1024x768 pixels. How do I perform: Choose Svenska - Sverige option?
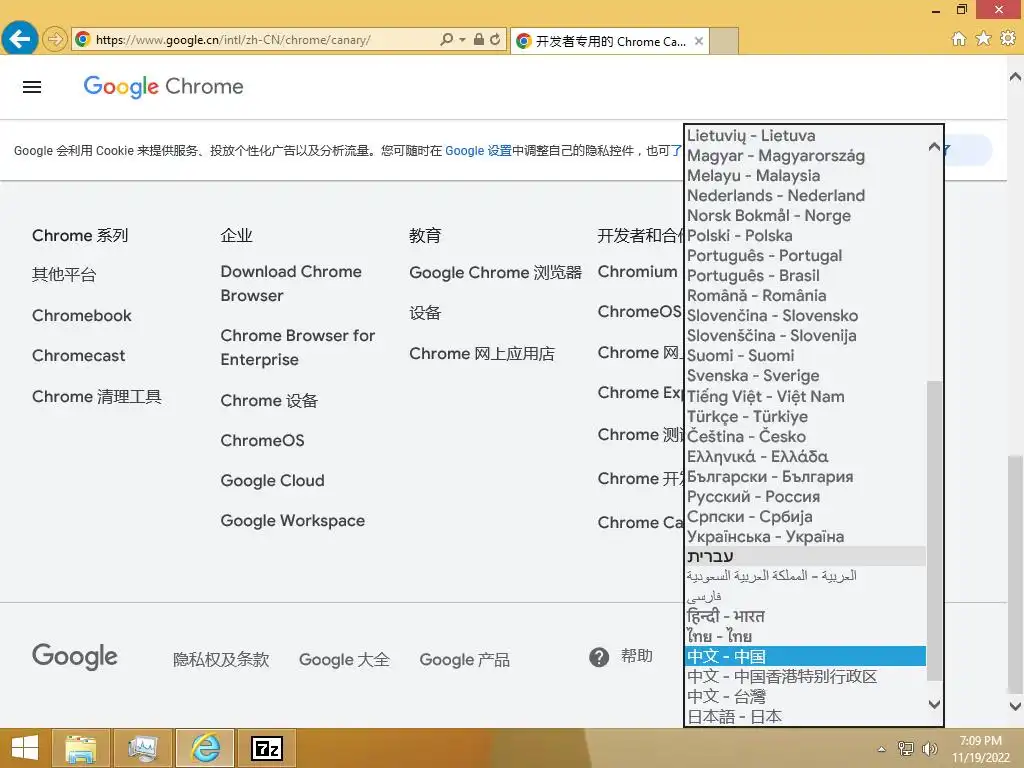[805, 376]
